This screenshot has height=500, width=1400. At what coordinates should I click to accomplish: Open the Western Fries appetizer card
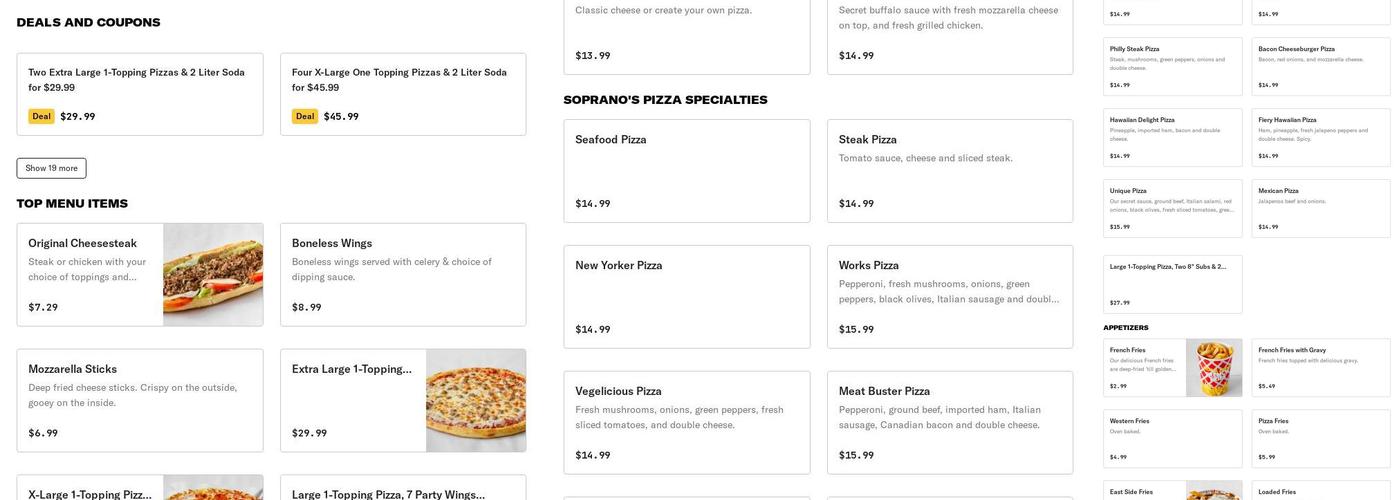coord(1172,438)
